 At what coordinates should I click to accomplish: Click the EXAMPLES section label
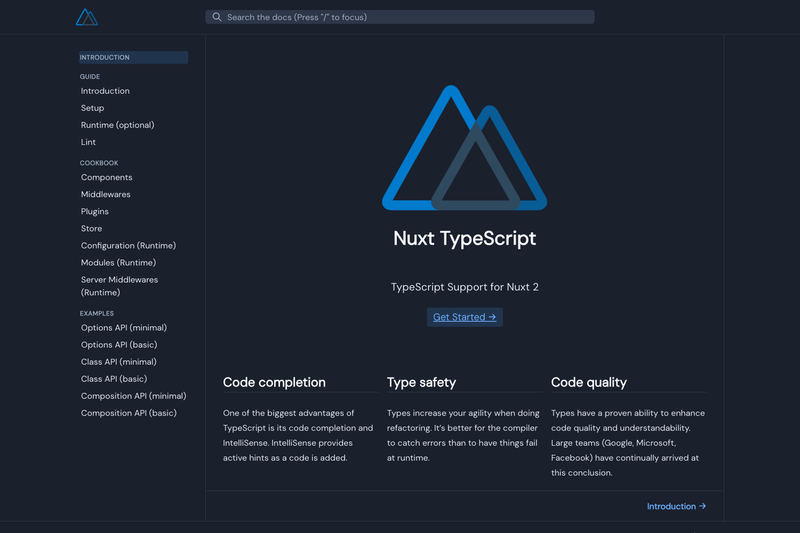point(96,313)
